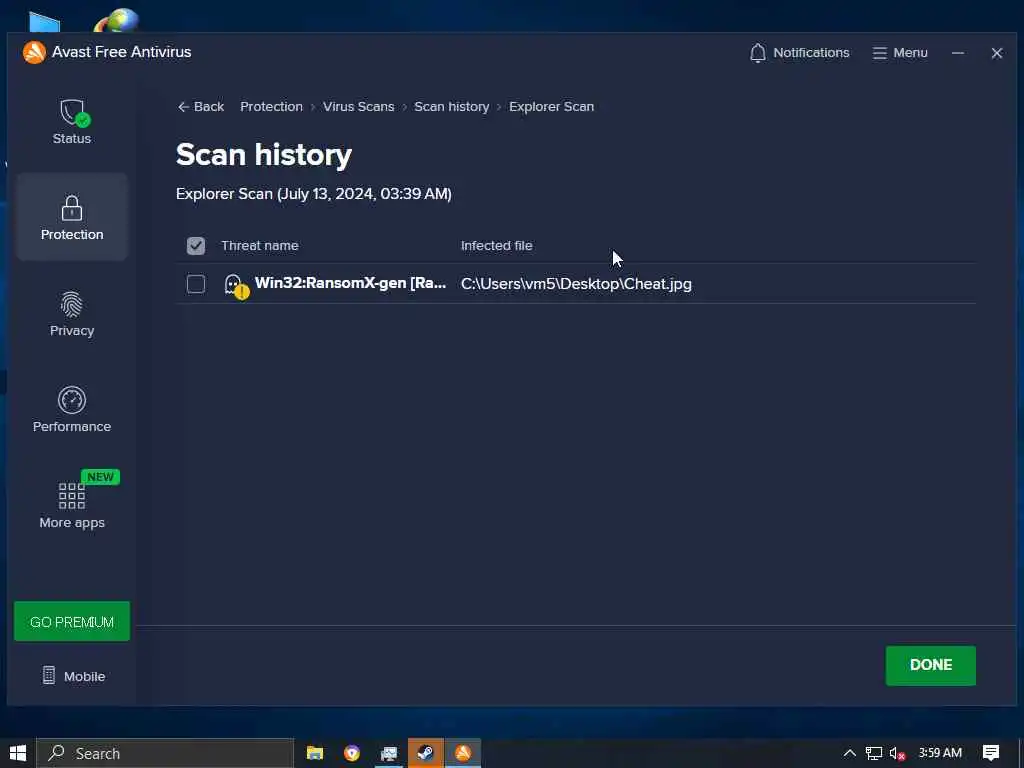Screen dimensions: 1024x768
Task: Click the taskbar Search box
Action: coord(165,753)
